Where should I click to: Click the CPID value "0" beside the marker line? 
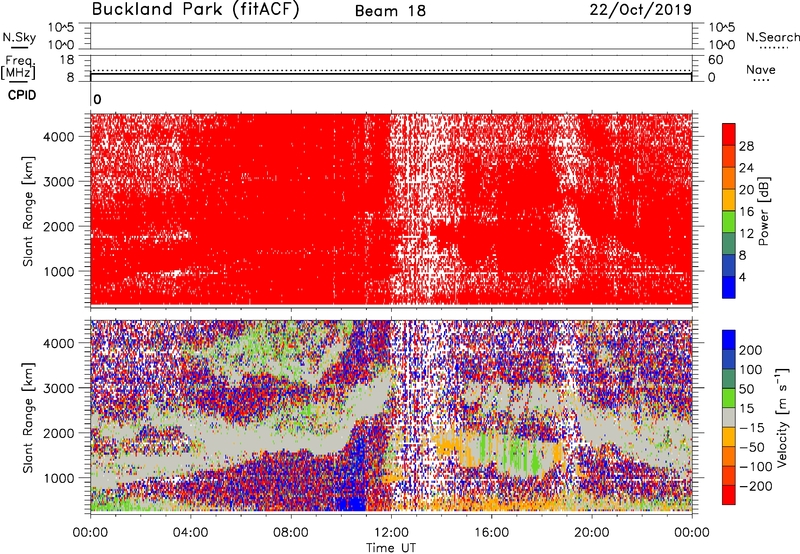97,99
